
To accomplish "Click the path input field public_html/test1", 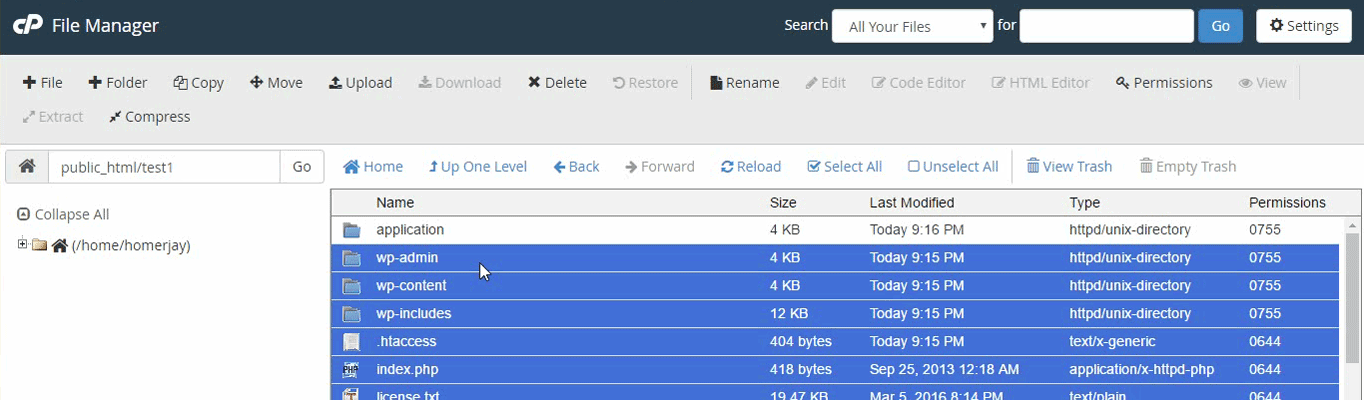I will 164,167.
